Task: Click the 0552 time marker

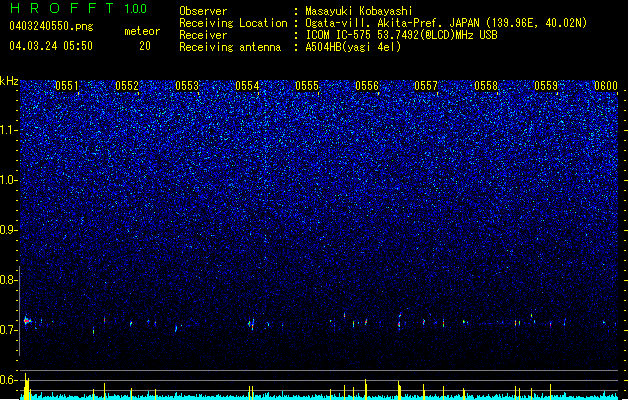Action: (127, 86)
